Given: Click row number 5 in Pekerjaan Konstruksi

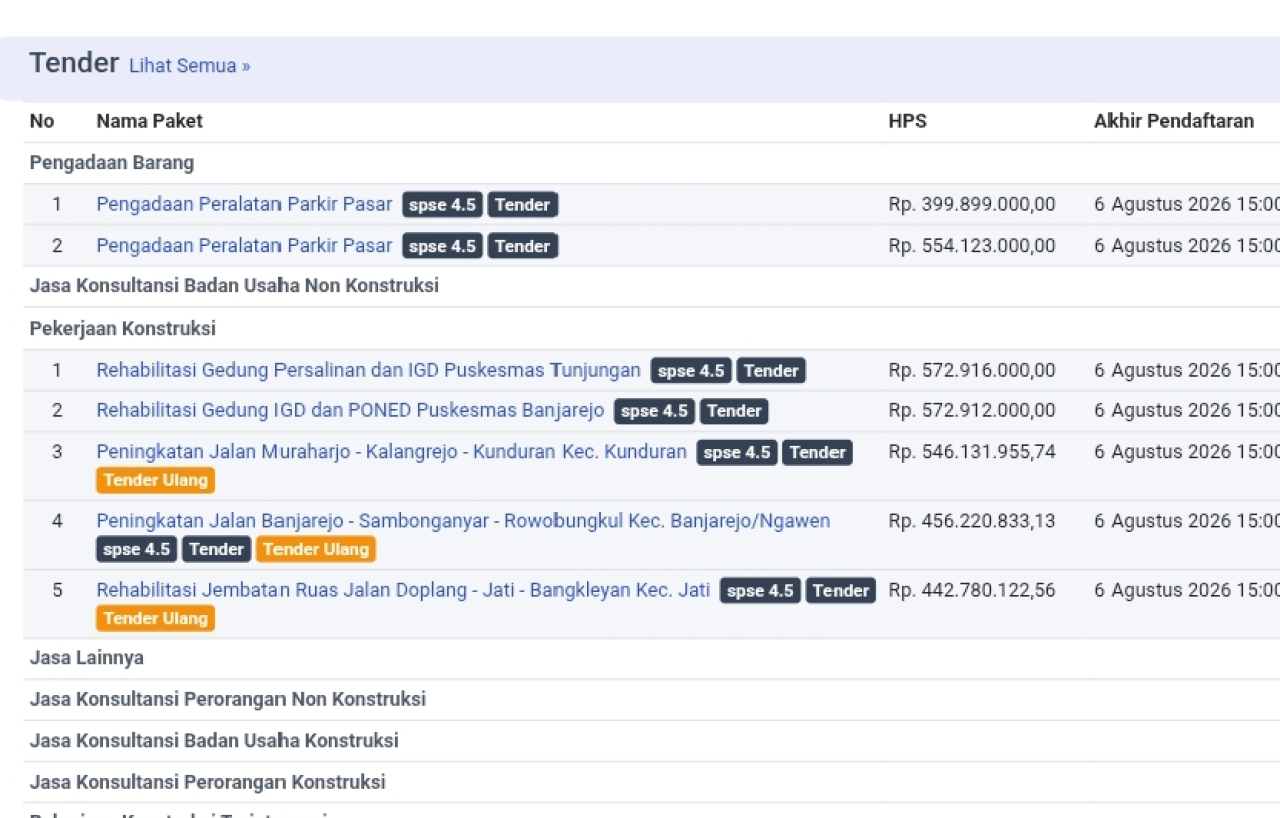Looking at the screenshot, I should [57, 590].
